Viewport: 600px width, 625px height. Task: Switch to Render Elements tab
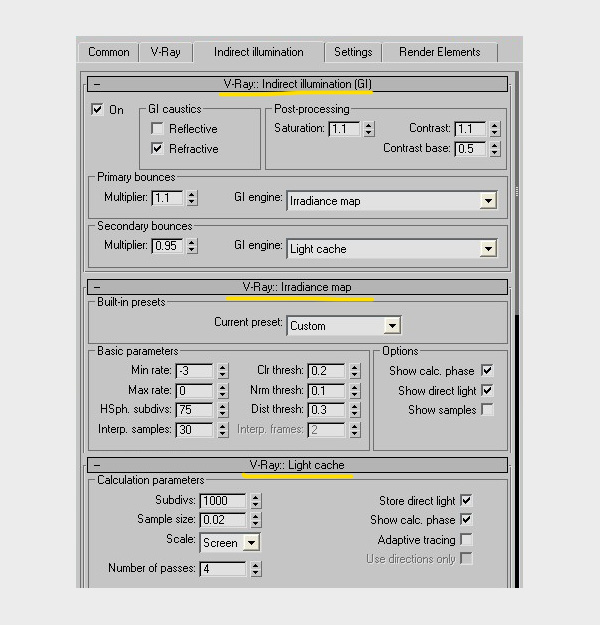(439, 52)
